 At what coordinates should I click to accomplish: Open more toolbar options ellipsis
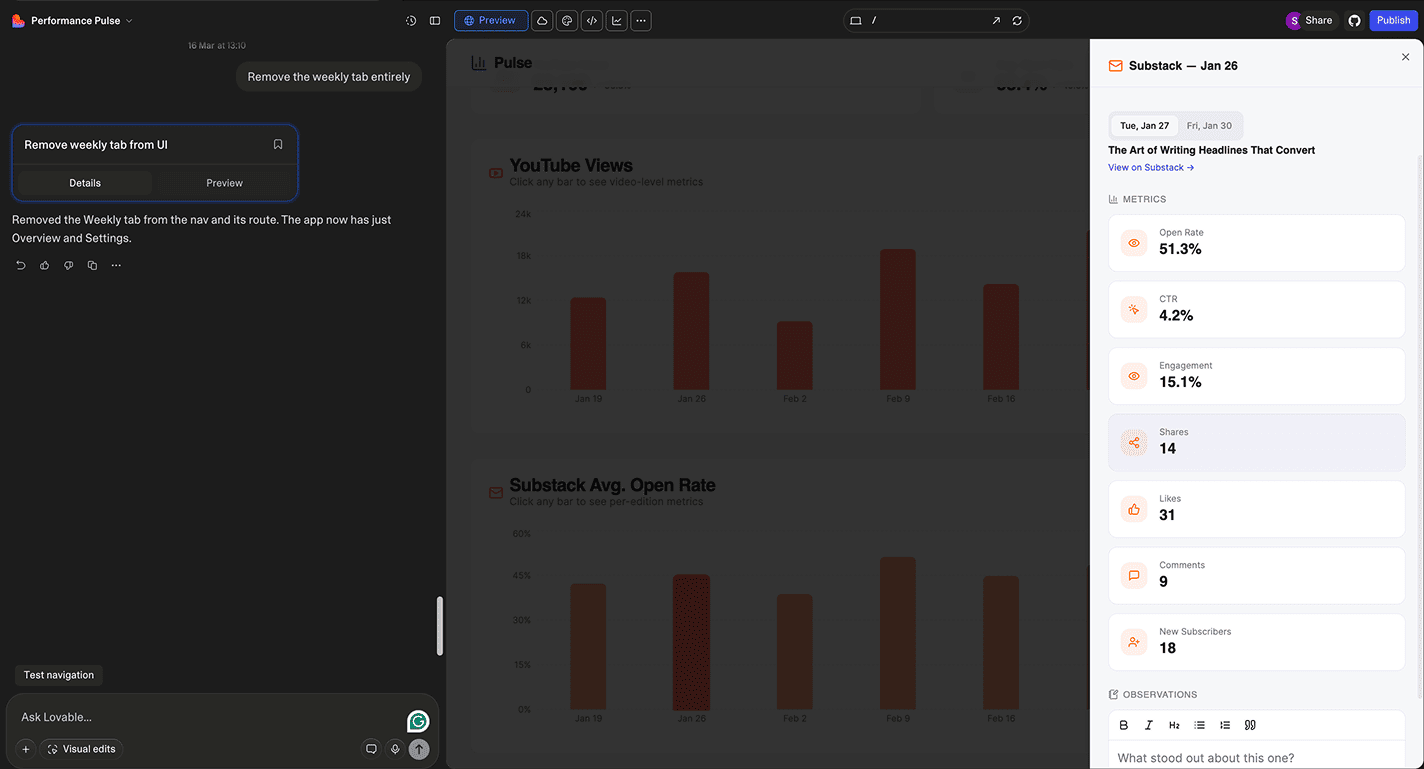[x=641, y=20]
